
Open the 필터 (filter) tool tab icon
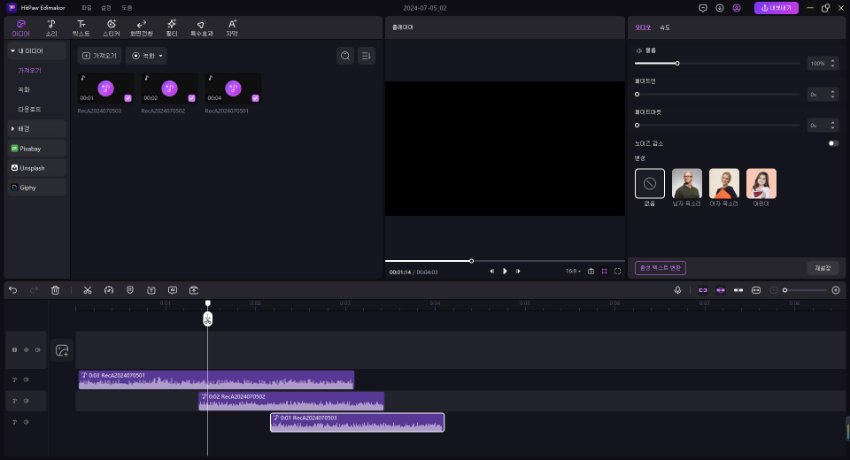coord(172,26)
